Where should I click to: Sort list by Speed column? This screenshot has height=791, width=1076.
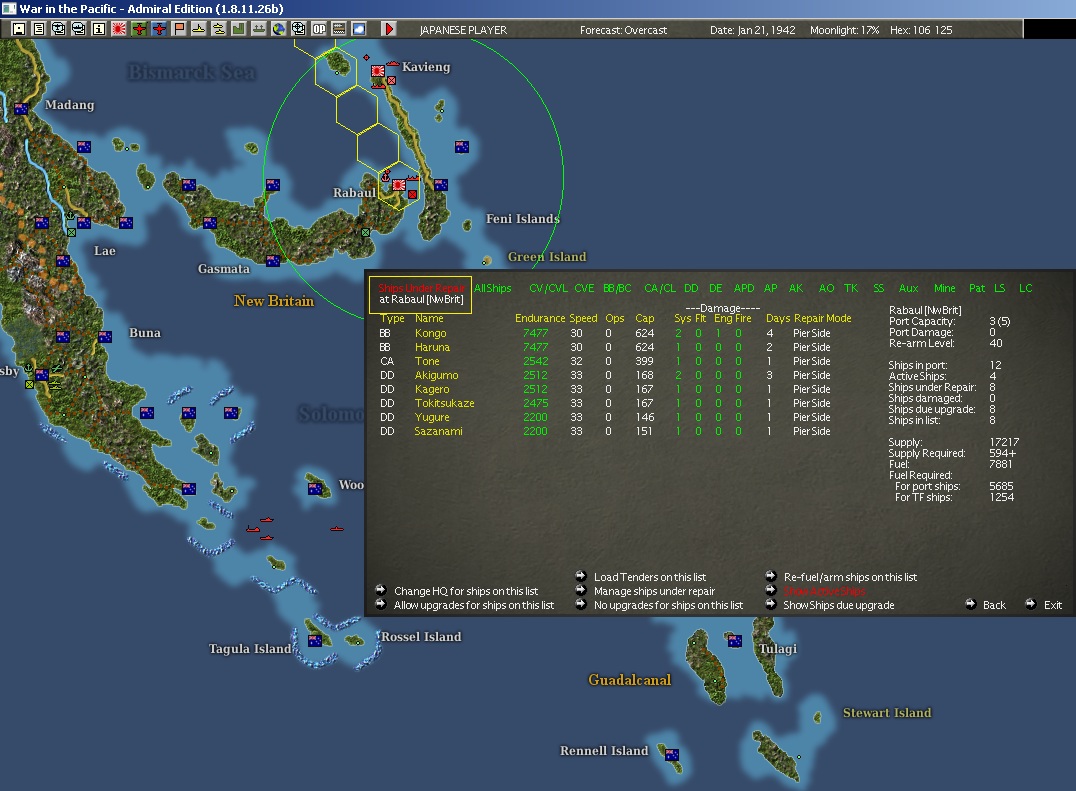point(583,318)
